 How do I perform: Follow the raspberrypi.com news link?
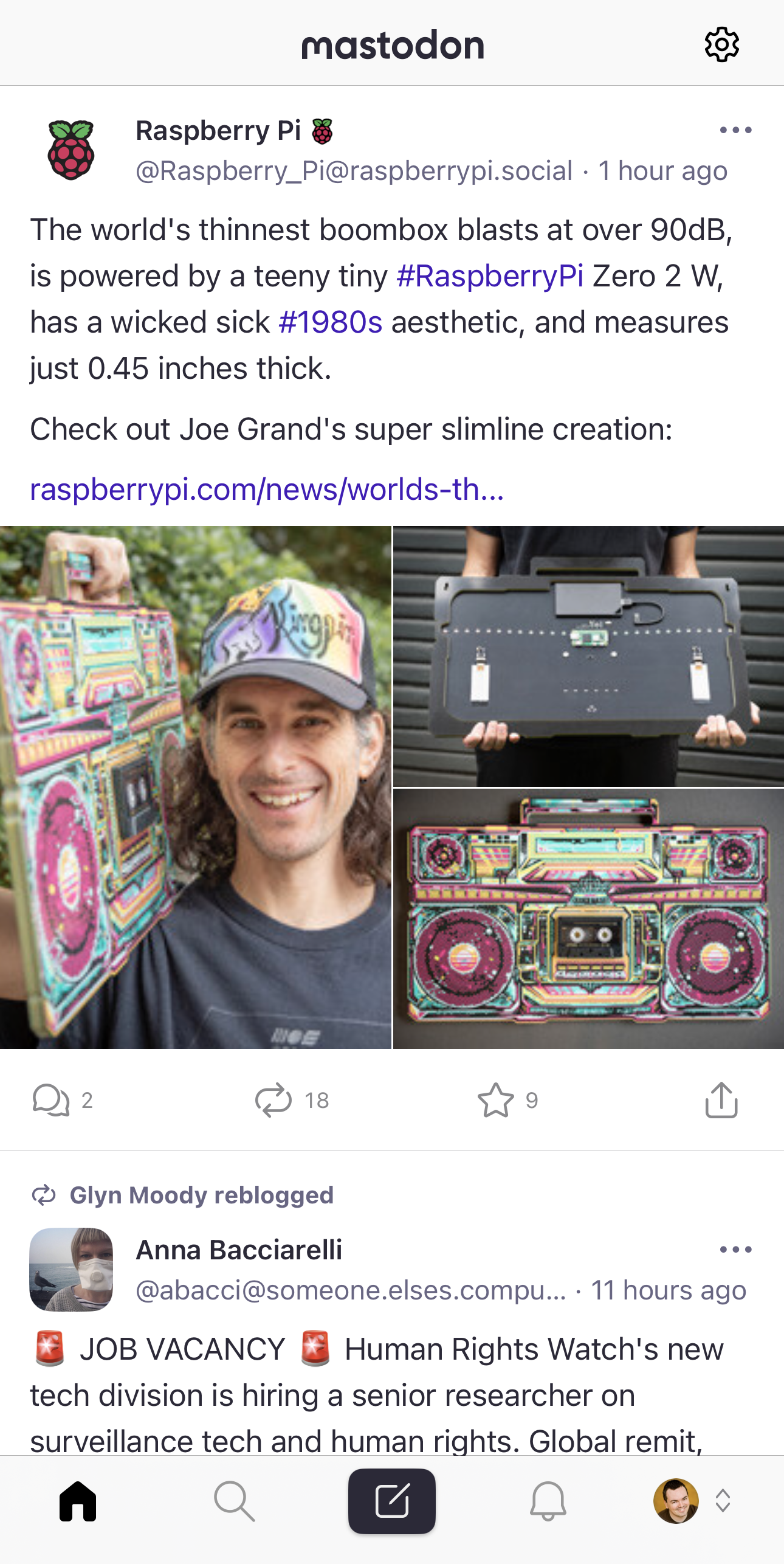click(x=267, y=489)
